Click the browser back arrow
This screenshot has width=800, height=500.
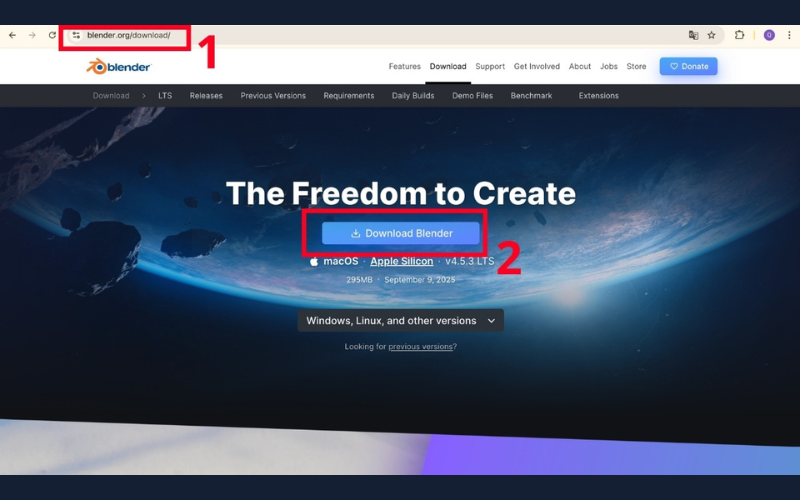point(12,35)
